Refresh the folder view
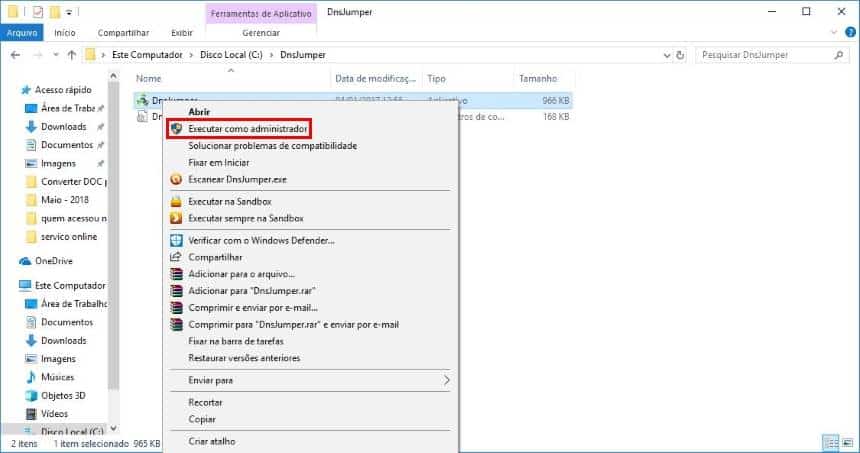The height and width of the screenshot is (453, 860). (680, 55)
